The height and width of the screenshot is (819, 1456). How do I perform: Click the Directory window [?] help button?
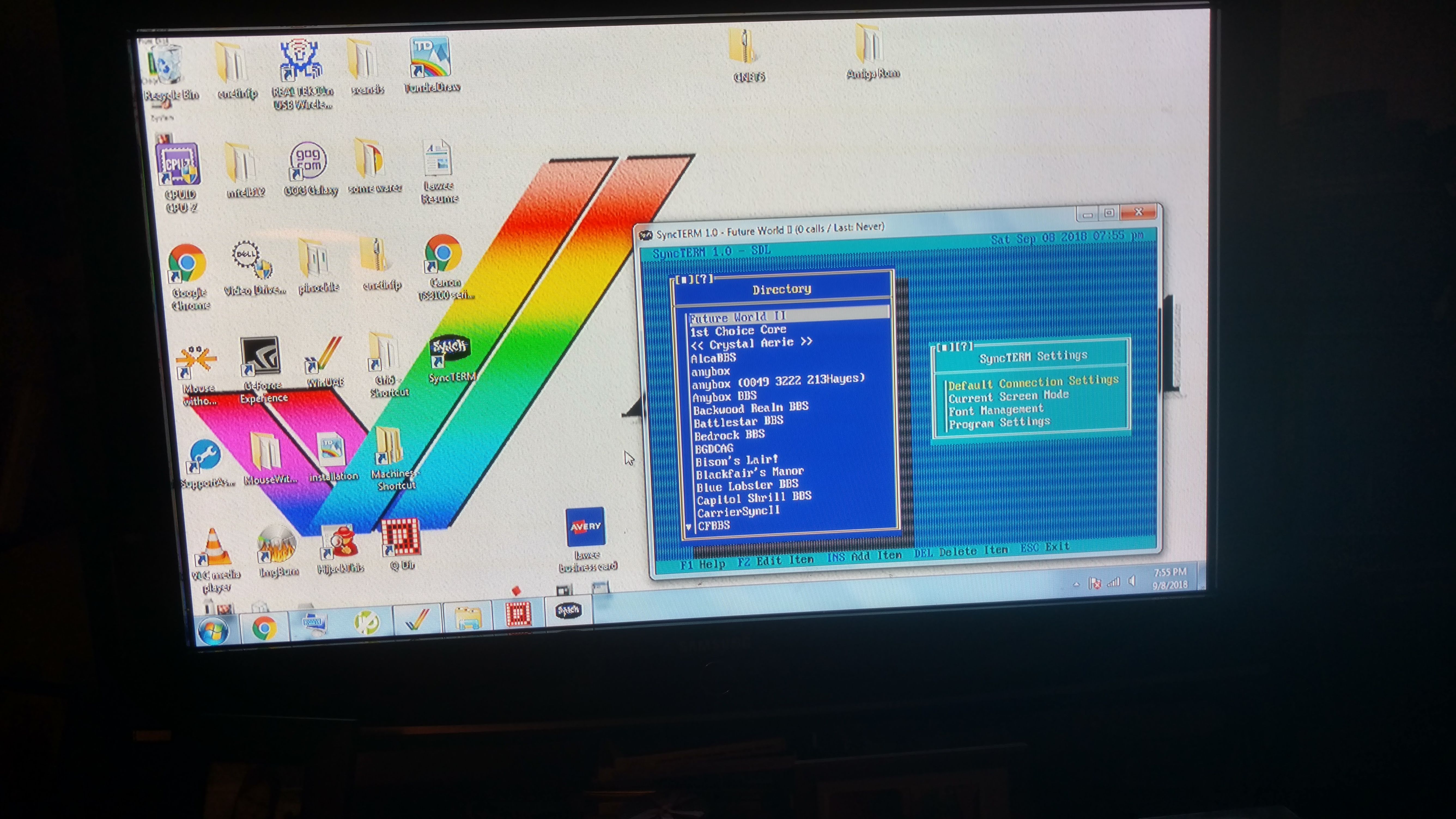click(704, 279)
